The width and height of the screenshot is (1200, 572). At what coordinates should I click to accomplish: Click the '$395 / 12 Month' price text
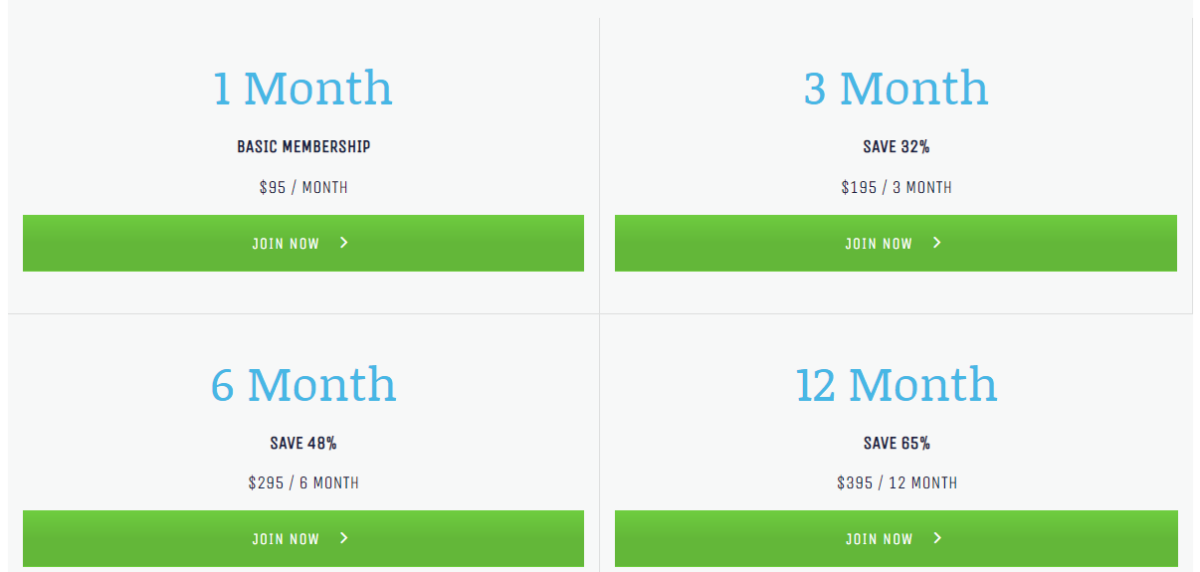pyautogui.click(x=896, y=483)
